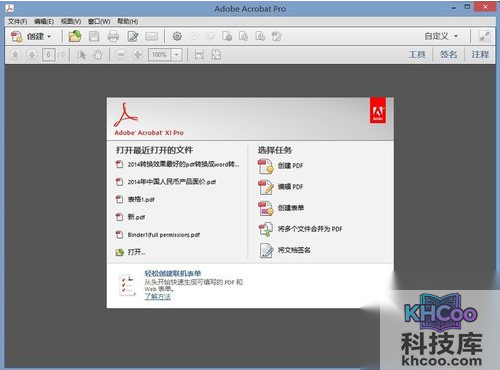Open recent file starting with 2014转换效果最好的pdf
The image size is (500, 370).
point(183,164)
